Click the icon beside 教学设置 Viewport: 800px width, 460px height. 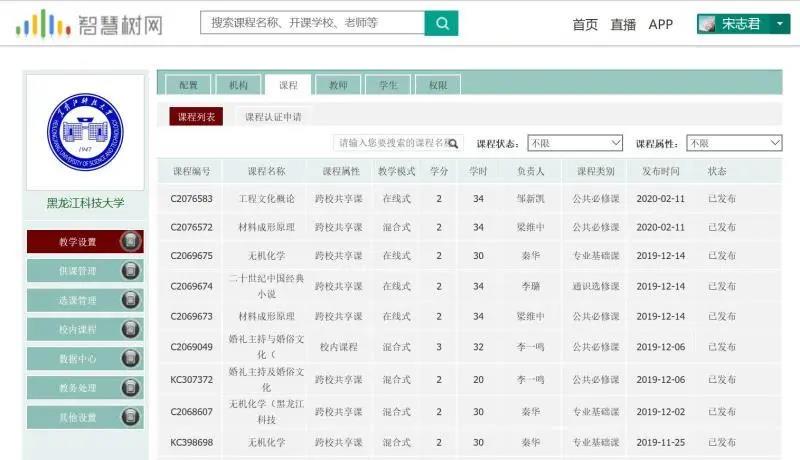point(130,241)
